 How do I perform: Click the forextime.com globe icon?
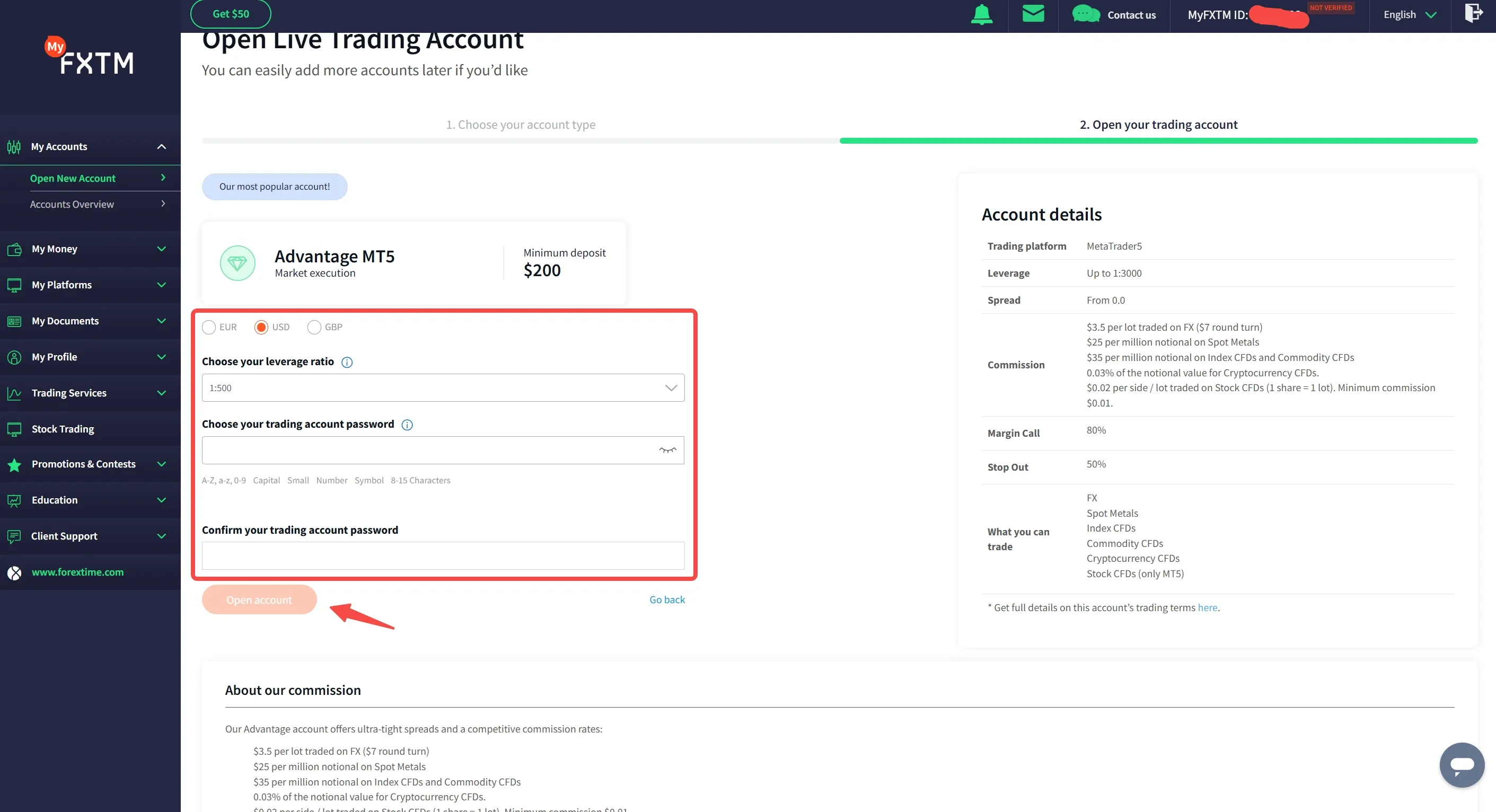14,573
